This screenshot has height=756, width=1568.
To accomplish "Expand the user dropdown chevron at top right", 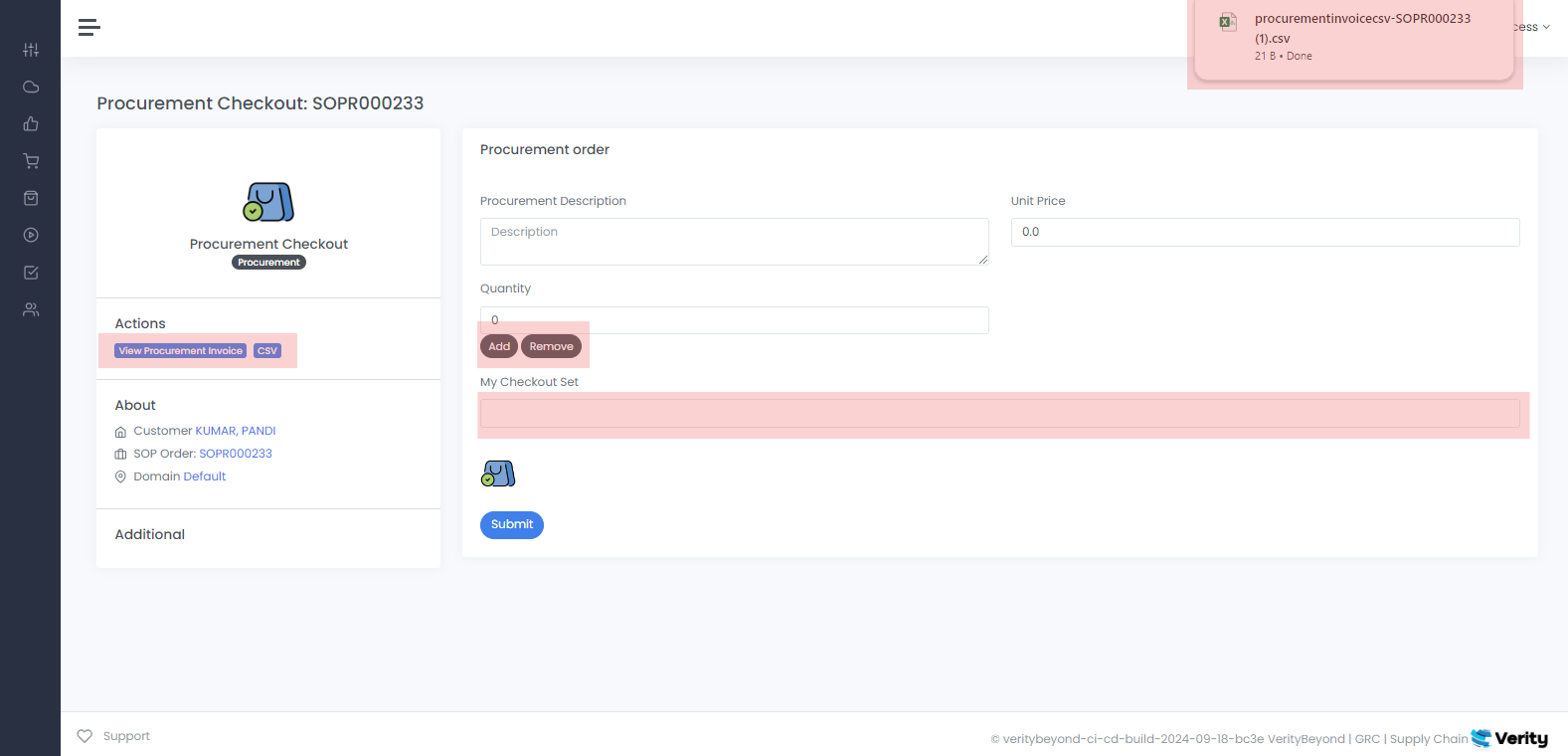I will pyautogui.click(x=1545, y=28).
